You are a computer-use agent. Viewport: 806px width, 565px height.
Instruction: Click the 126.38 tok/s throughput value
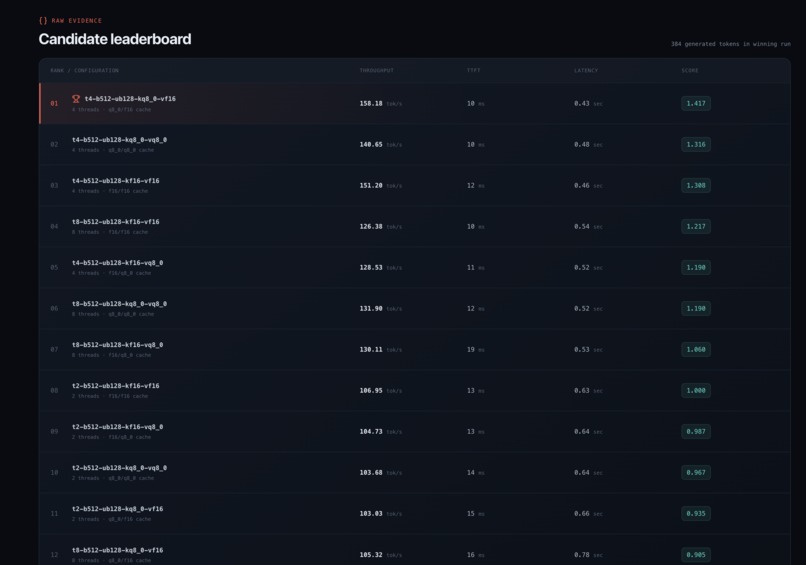point(381,227)
